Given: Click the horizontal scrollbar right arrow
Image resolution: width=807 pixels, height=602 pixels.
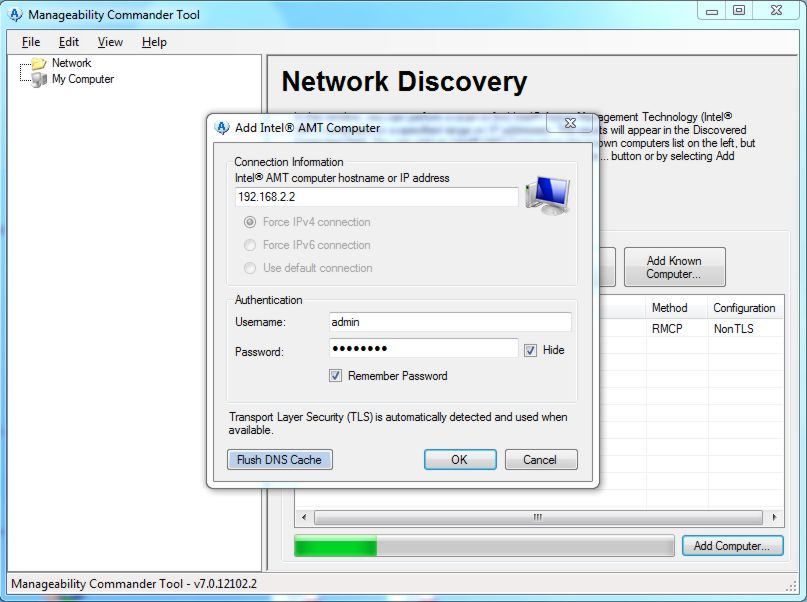Looking at the screenshot, I should (774, 517).
